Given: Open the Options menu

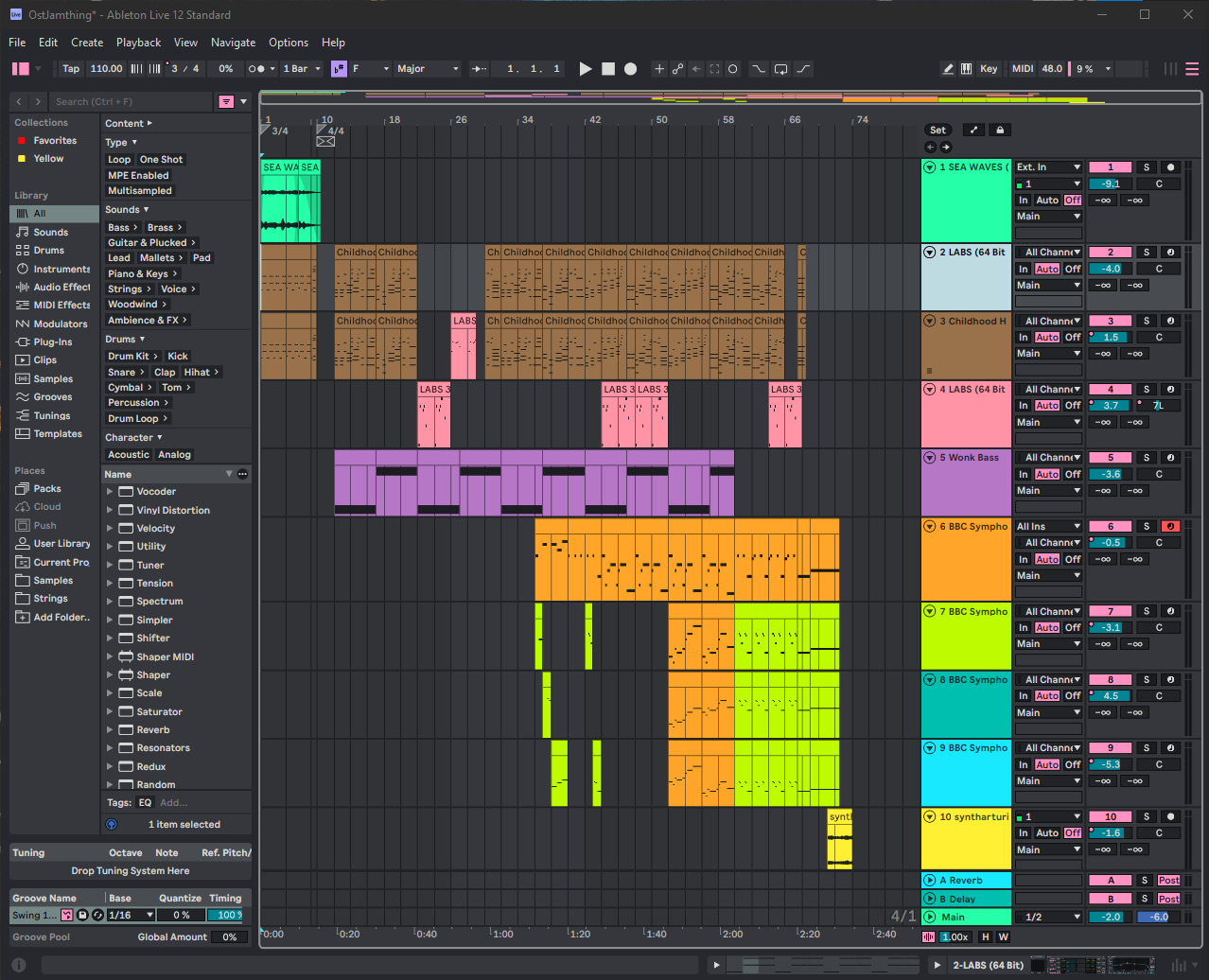Looking at the screenshot, I should coord(288,43).
